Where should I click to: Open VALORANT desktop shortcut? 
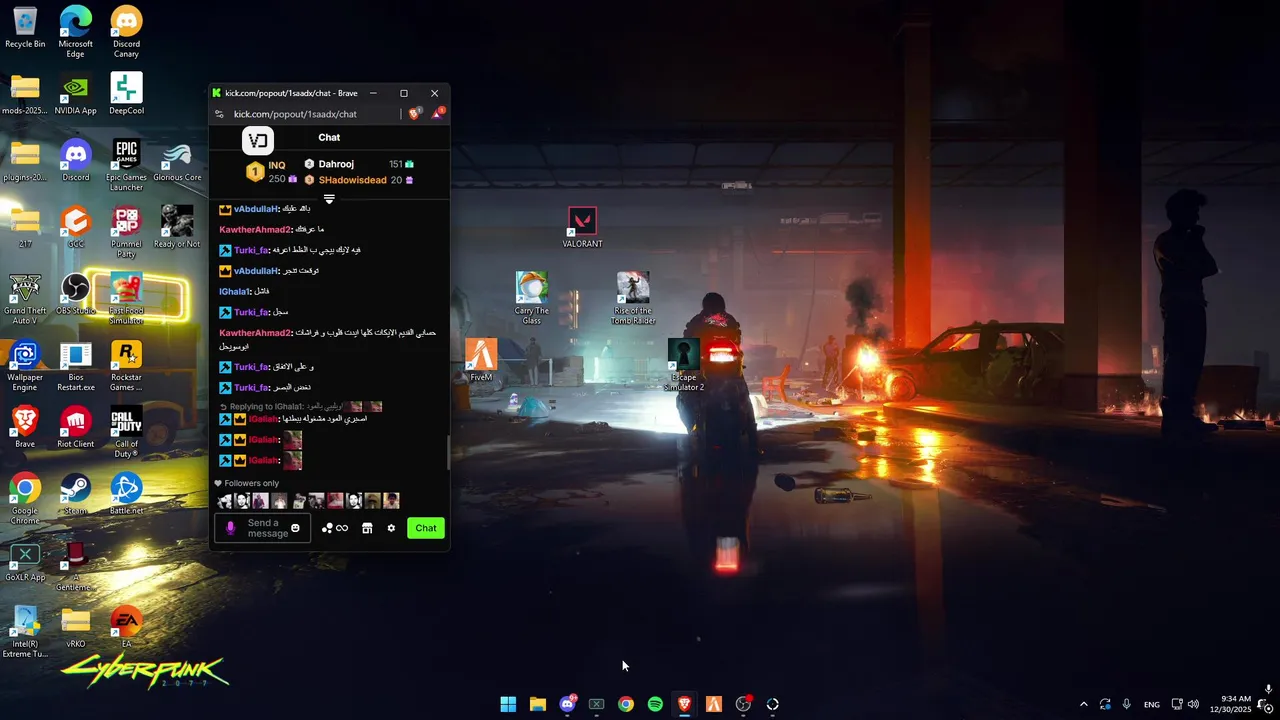click(582, 228)
